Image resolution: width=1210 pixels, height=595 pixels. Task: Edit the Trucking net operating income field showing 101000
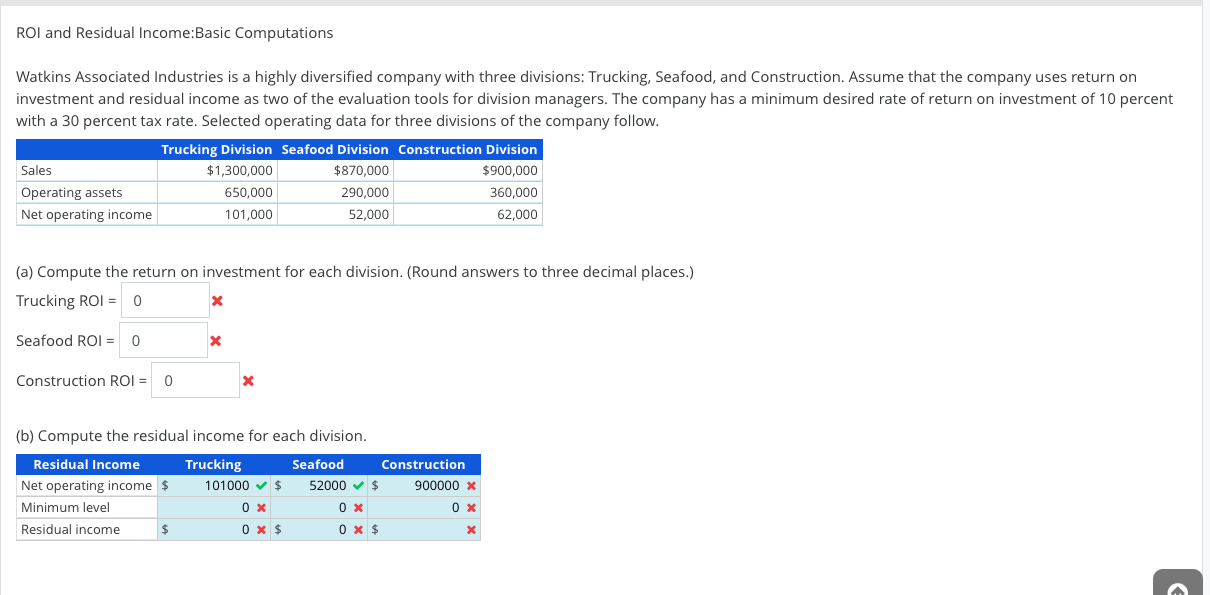click(212, 486)
